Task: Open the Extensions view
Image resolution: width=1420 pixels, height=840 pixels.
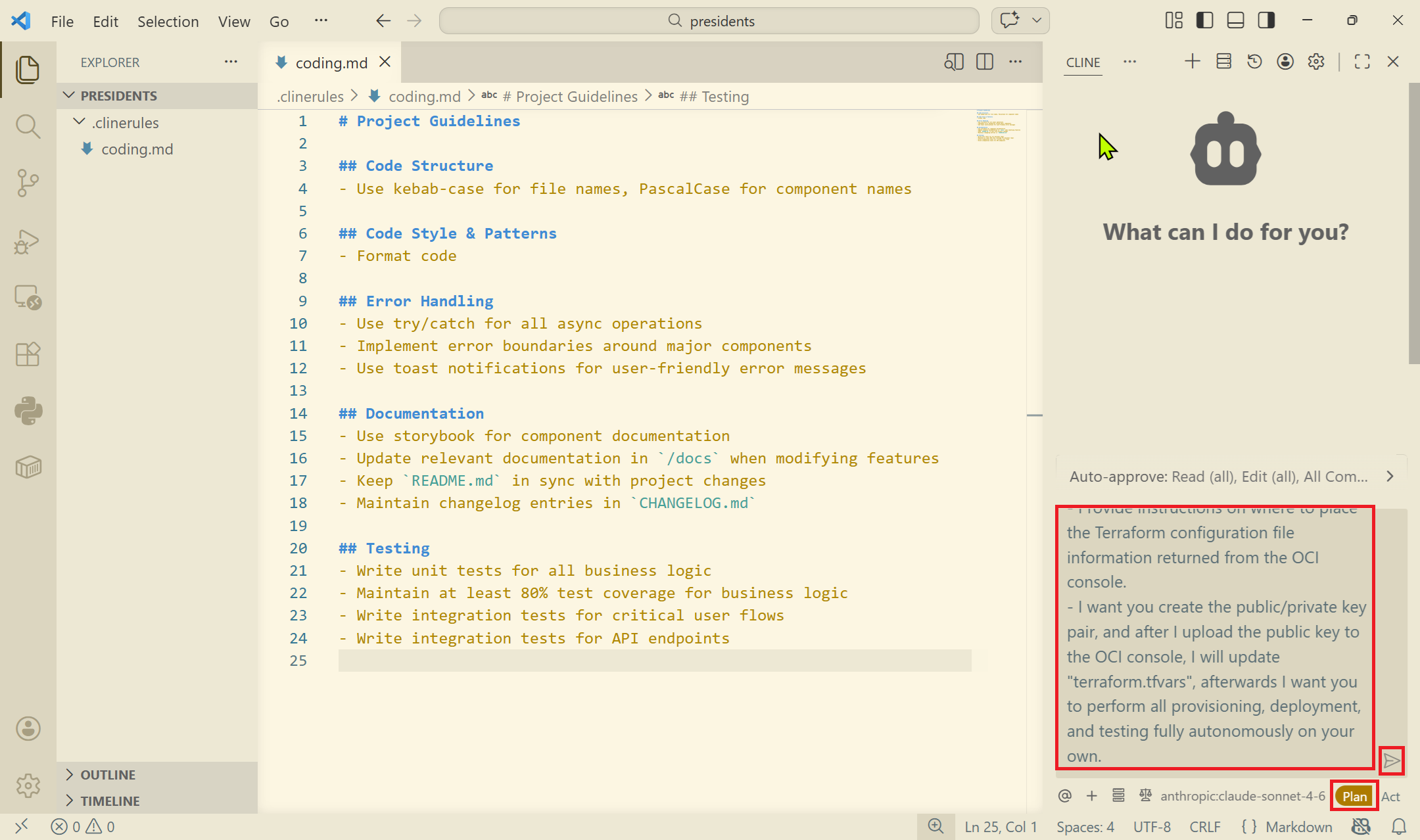Action: 28,354
